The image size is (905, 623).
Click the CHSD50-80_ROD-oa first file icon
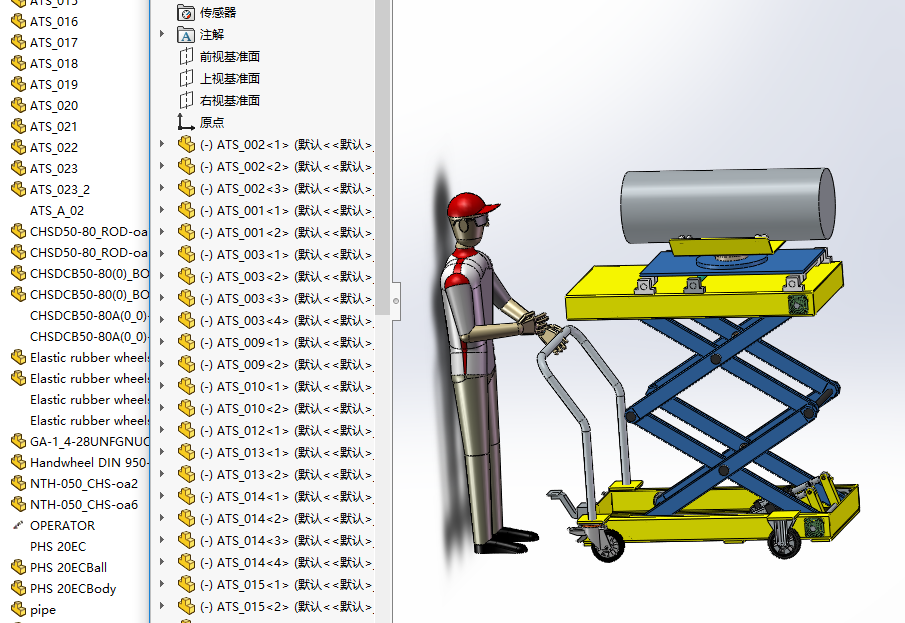pos(18,231)
